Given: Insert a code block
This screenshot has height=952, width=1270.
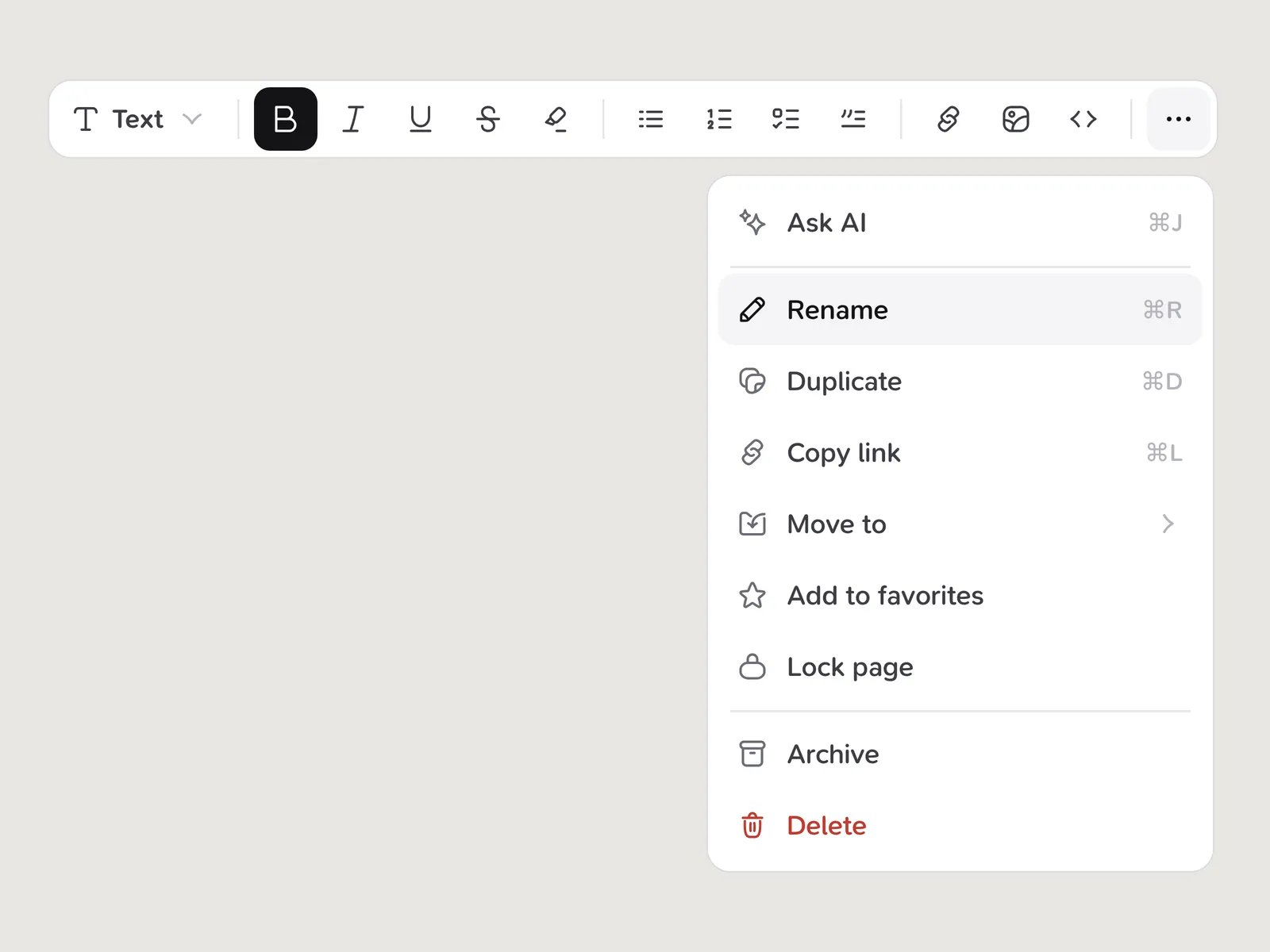Looking at the screenshot, I should (1083, 119).
